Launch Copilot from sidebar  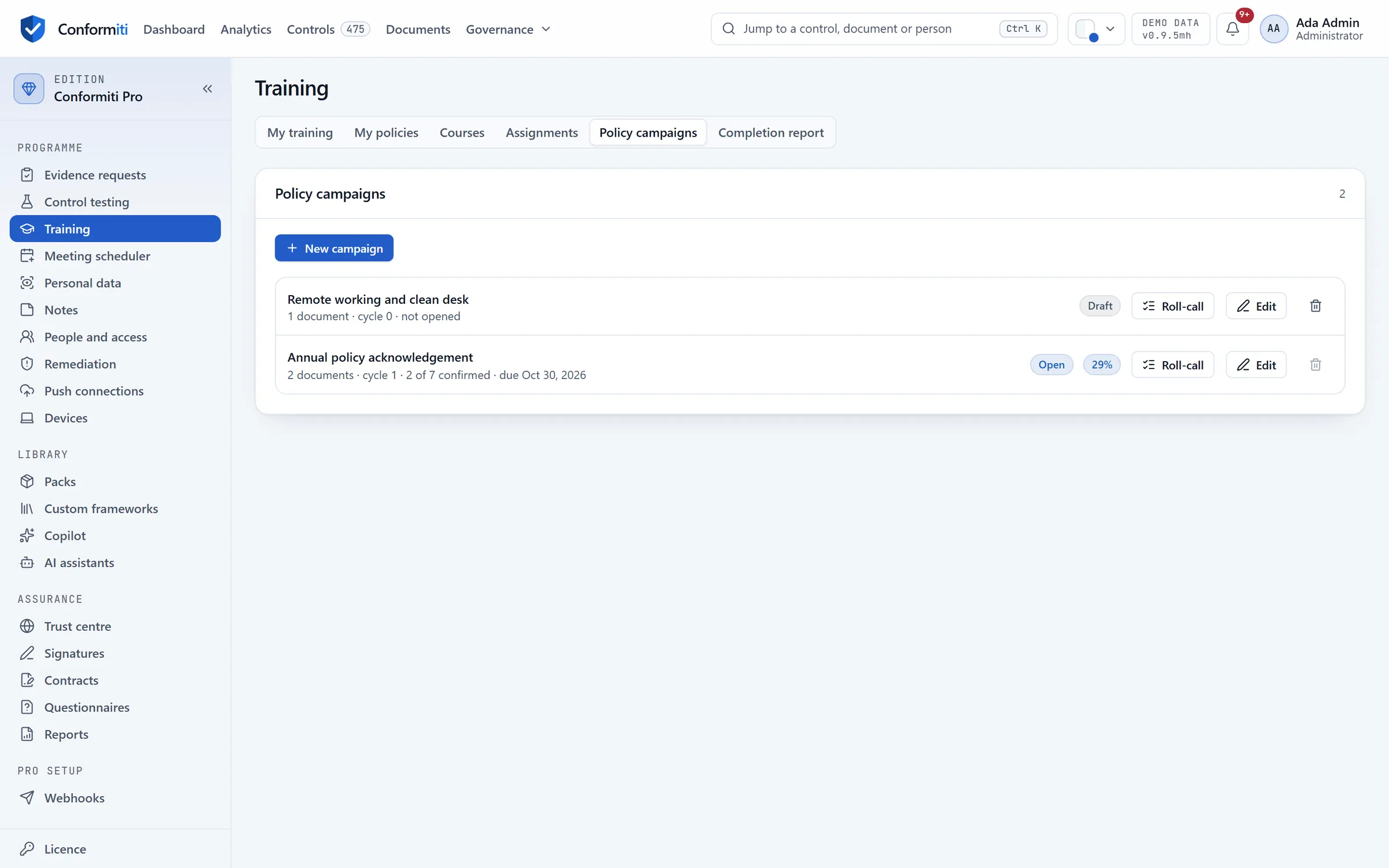tap(115, 535)
